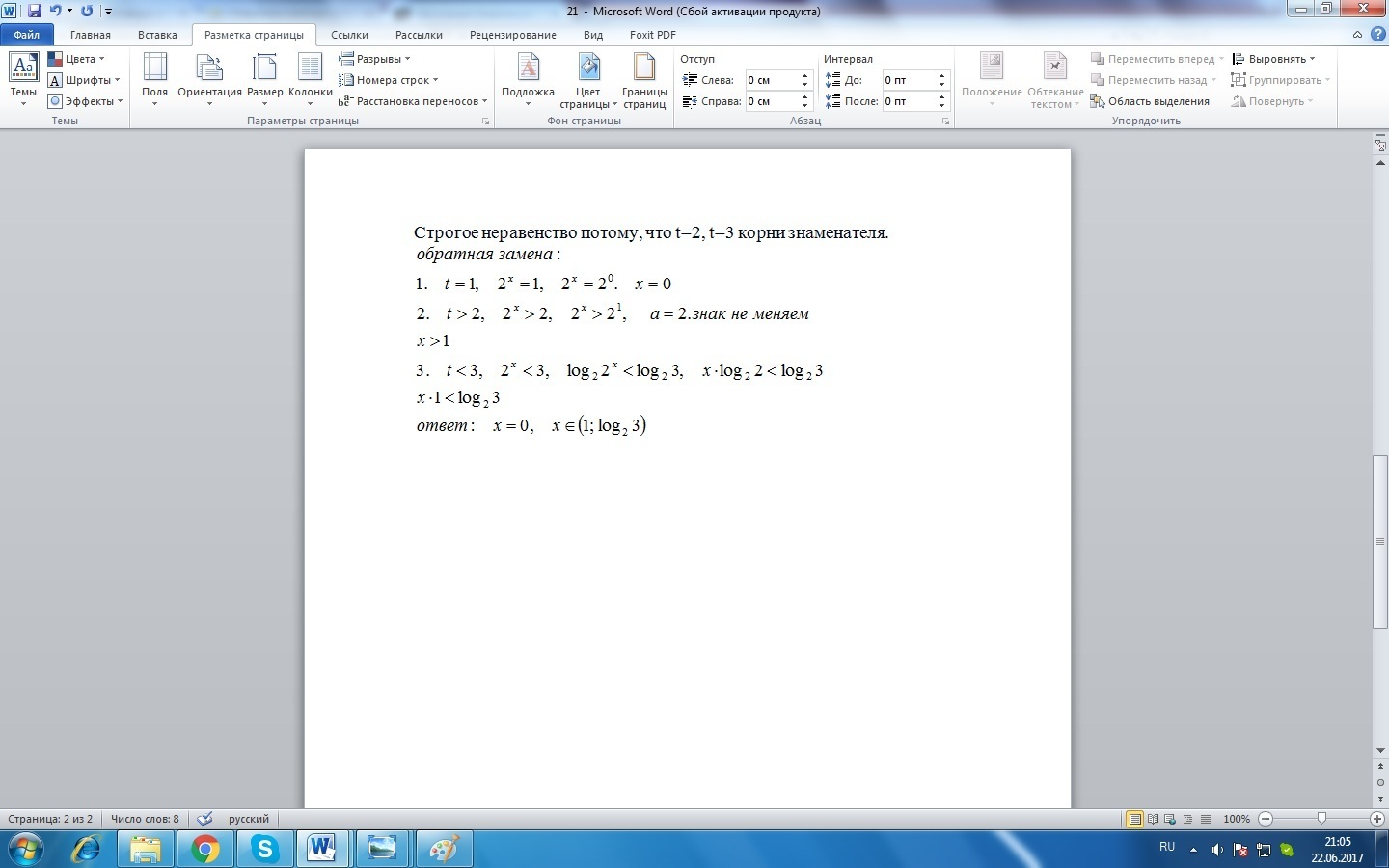Click Страница: 2 из 2 in status bar

pos(50,819)
